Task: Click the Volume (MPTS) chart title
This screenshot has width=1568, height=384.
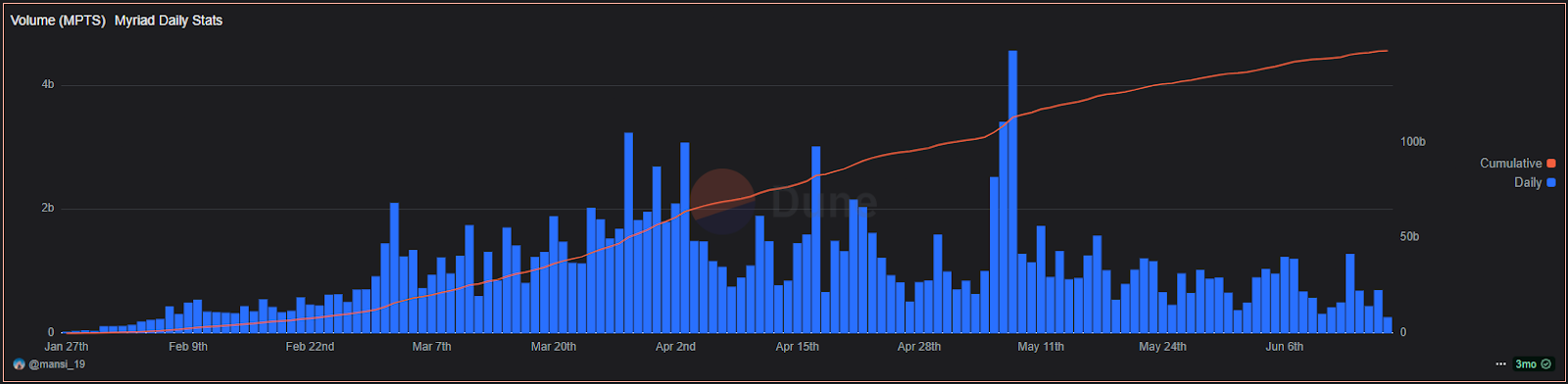Action: tap(58, 21)
